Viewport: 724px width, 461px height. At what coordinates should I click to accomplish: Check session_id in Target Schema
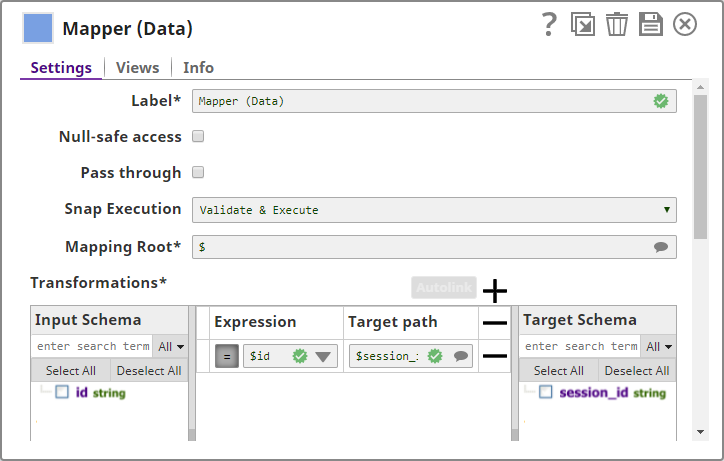click(x=545, y=393)
